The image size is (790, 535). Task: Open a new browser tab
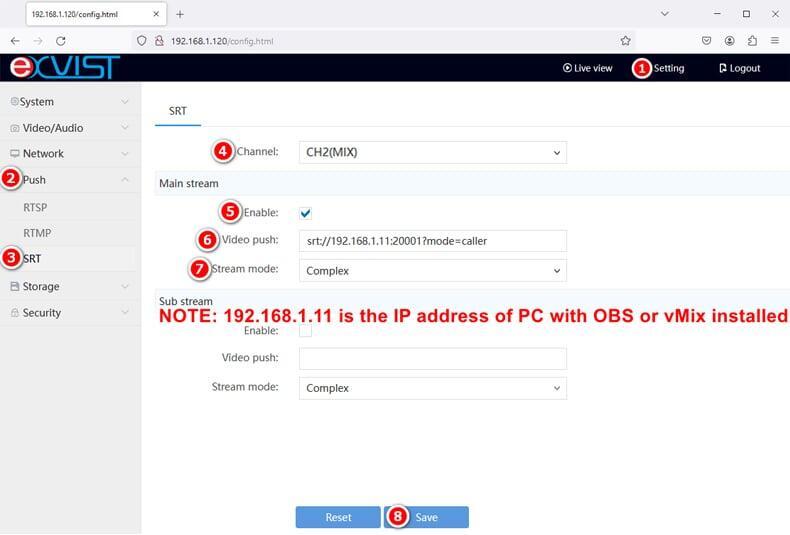pos(180,14)
